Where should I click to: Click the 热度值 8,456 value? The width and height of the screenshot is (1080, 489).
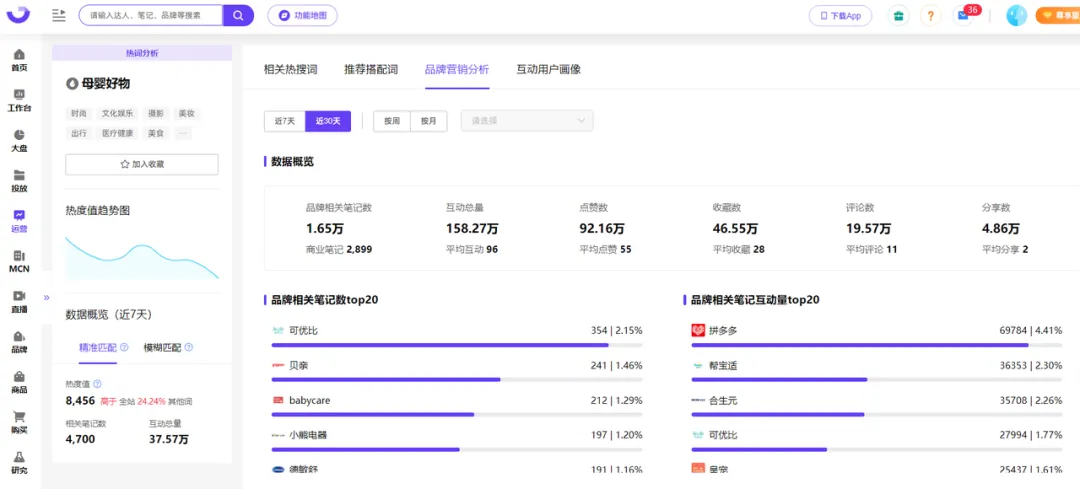[x=80, y=399]
